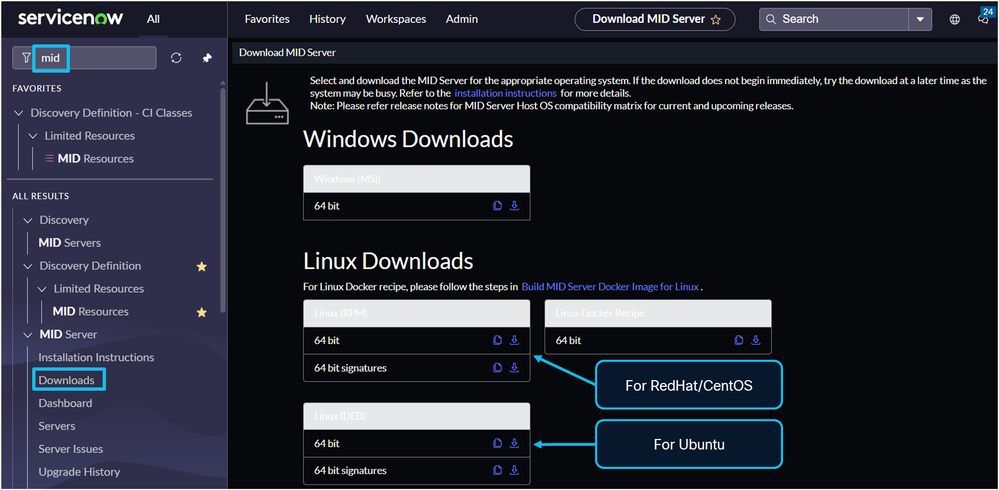Copy link for Linux (DEB) 64 bit signatures

[498, 470]
